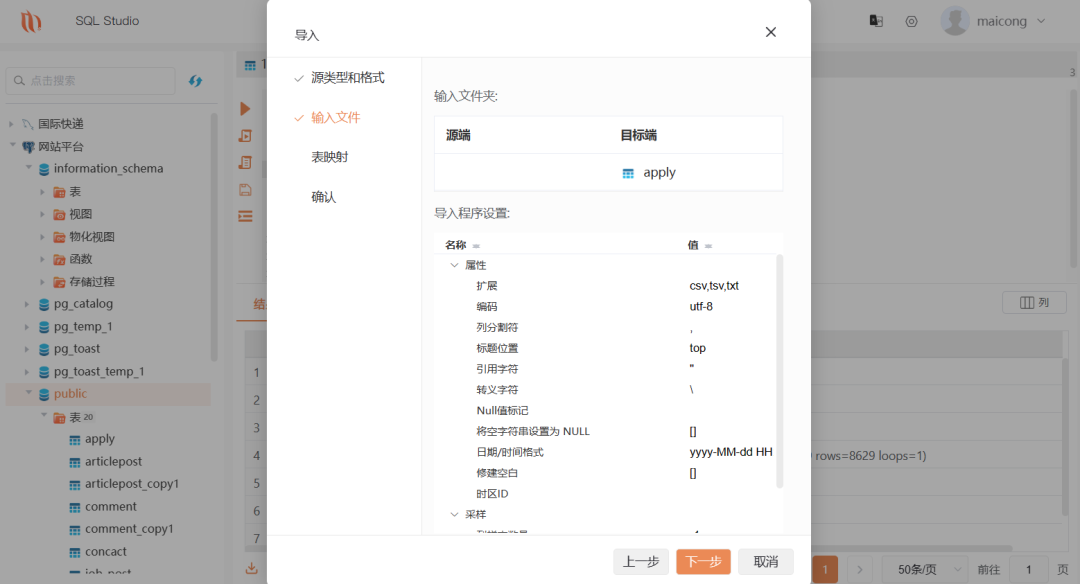Select the 表映射 step

pyautogui.click(x=330, y=157)
